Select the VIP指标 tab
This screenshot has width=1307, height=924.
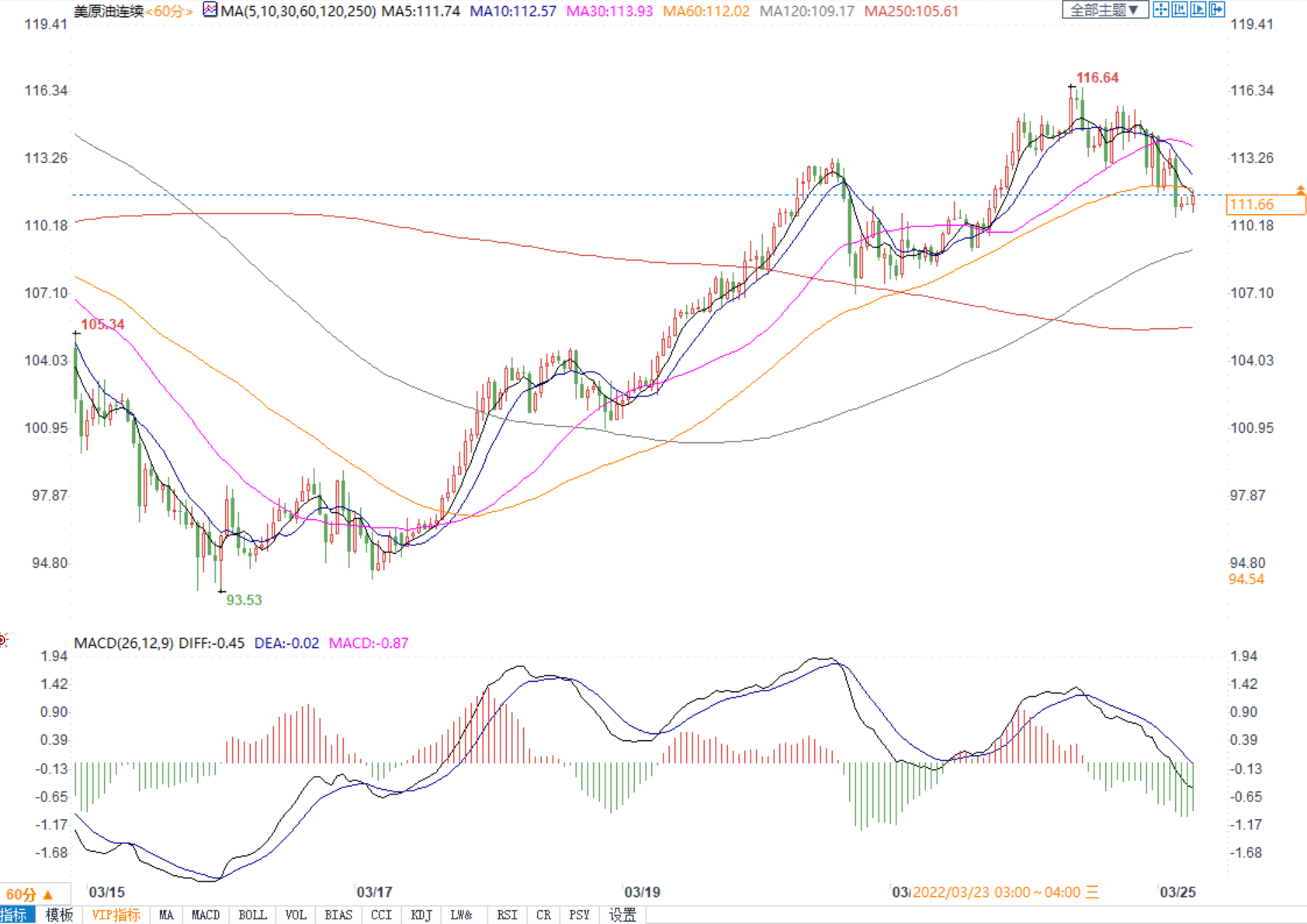click(116, 915)
